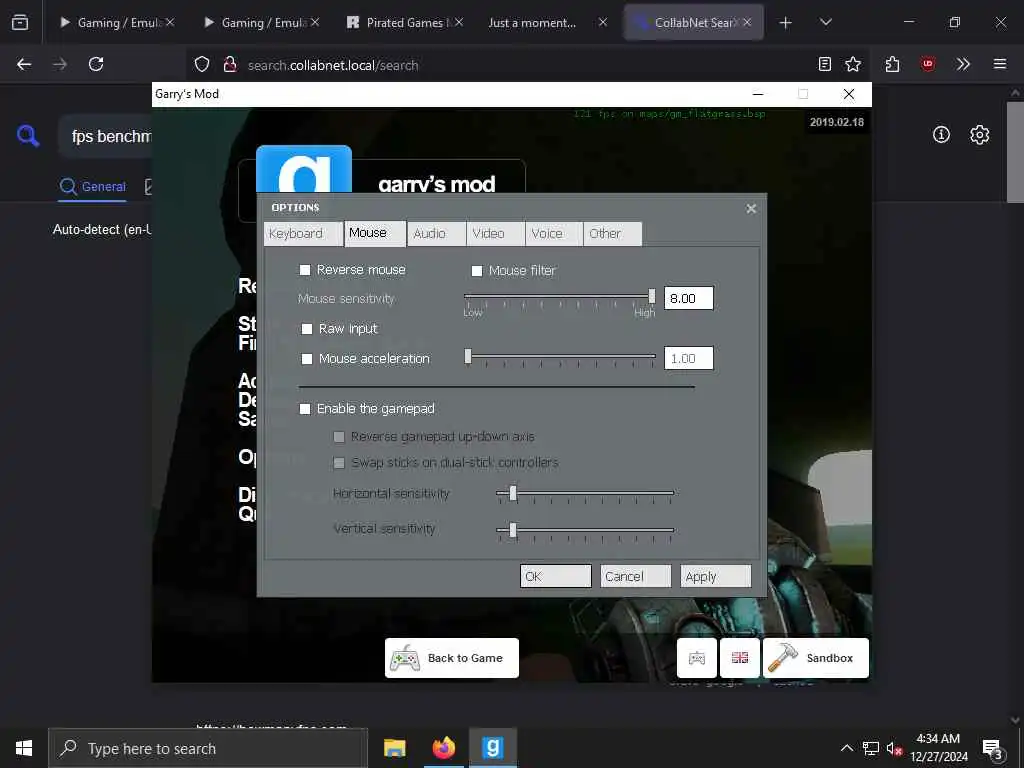The image size is (1024, 768).
Task: Select the Mouse options tab
Action: (376, 233)
